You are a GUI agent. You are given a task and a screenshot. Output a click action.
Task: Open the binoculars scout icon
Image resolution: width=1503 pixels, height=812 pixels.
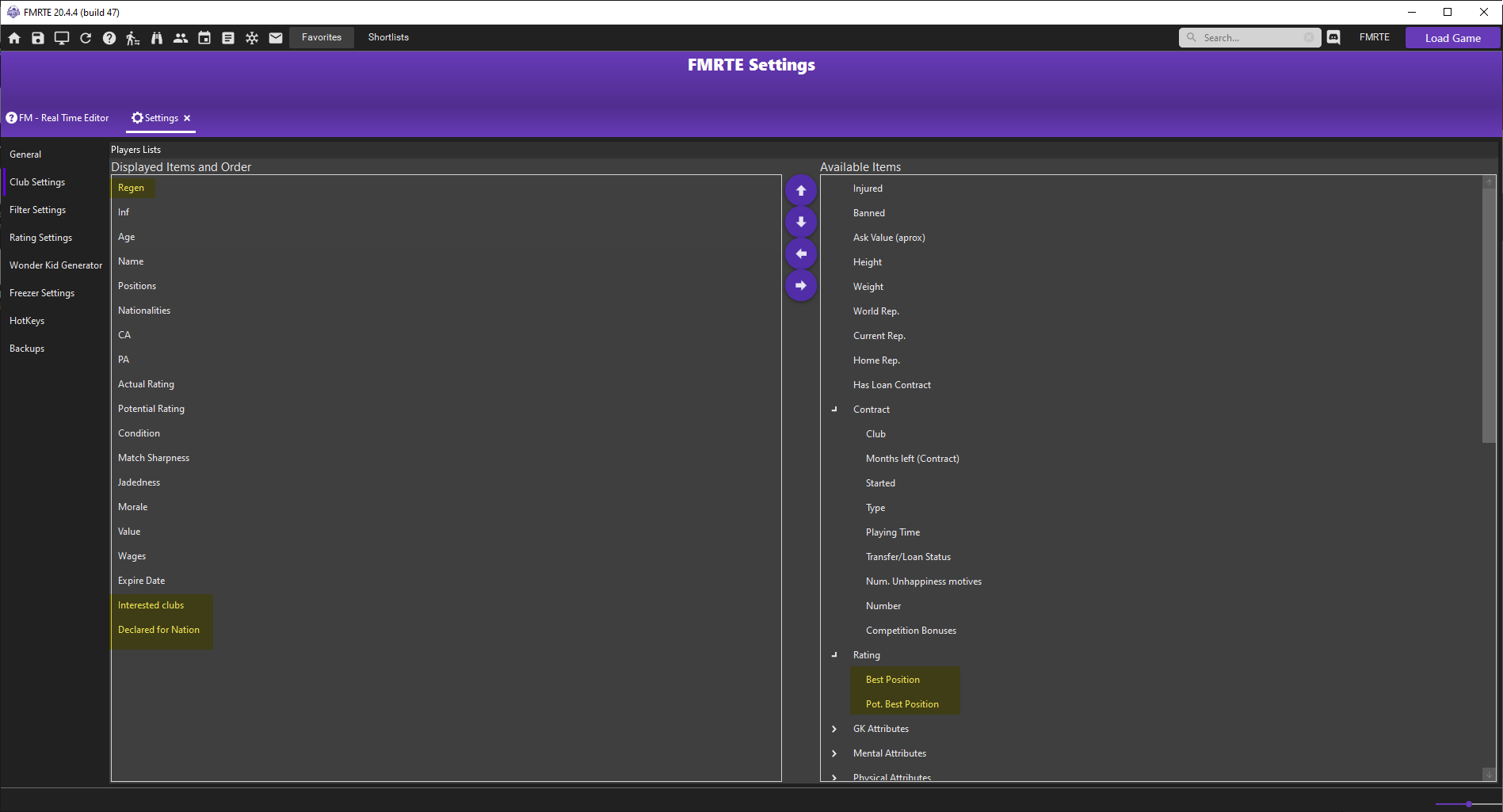pyautogui.click(x=157, y=38)
